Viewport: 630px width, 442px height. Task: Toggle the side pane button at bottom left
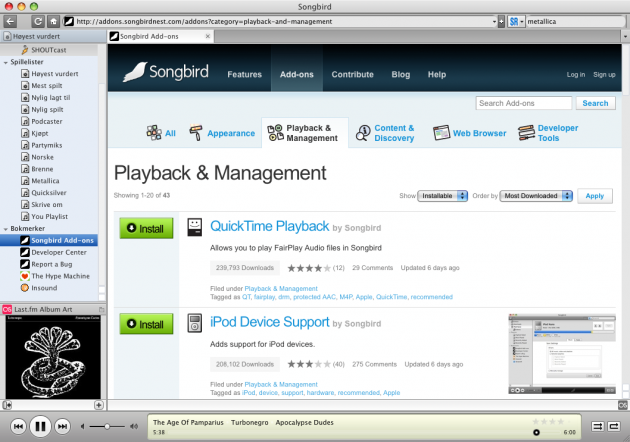7,405
